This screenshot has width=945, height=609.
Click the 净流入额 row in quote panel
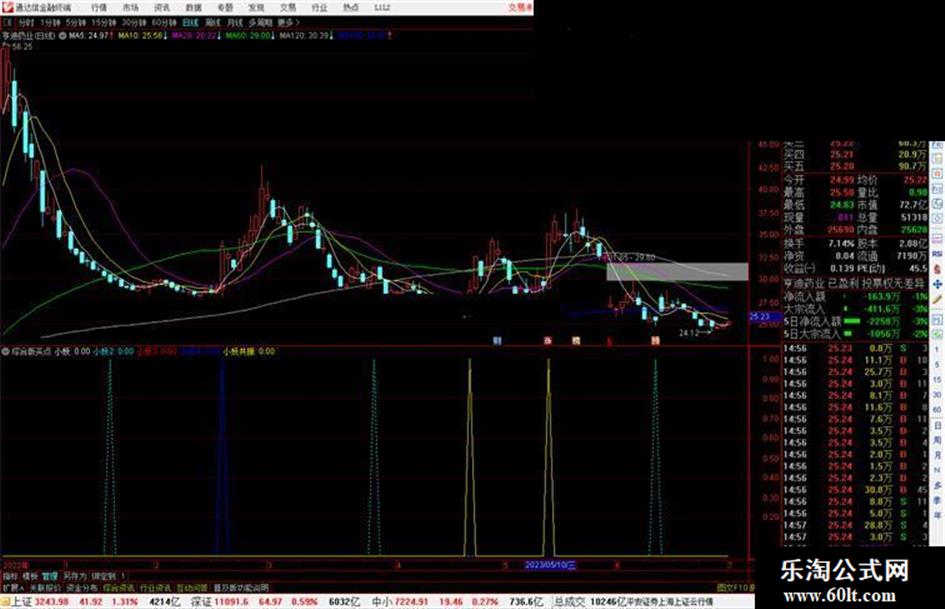(x=855, y=297)
